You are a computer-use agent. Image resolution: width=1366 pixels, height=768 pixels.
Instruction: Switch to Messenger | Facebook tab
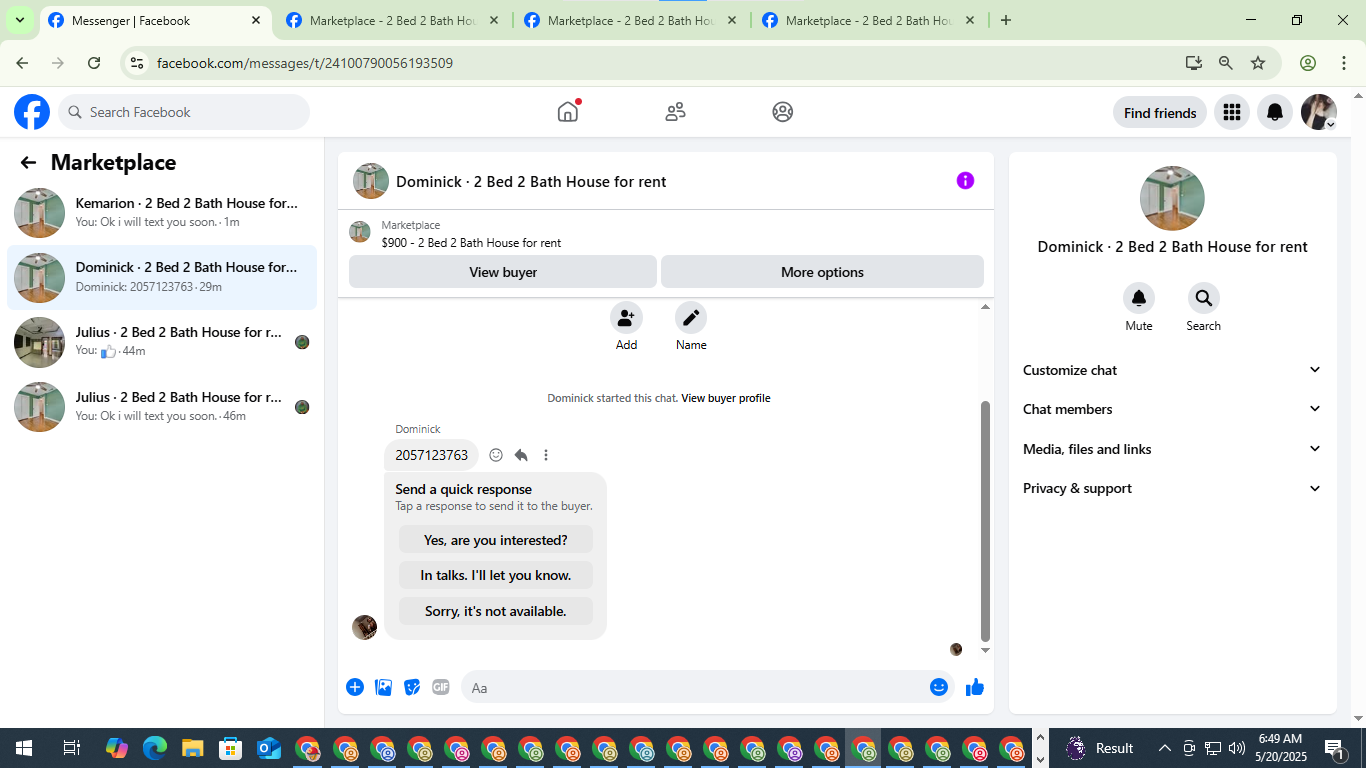(155, 20)
